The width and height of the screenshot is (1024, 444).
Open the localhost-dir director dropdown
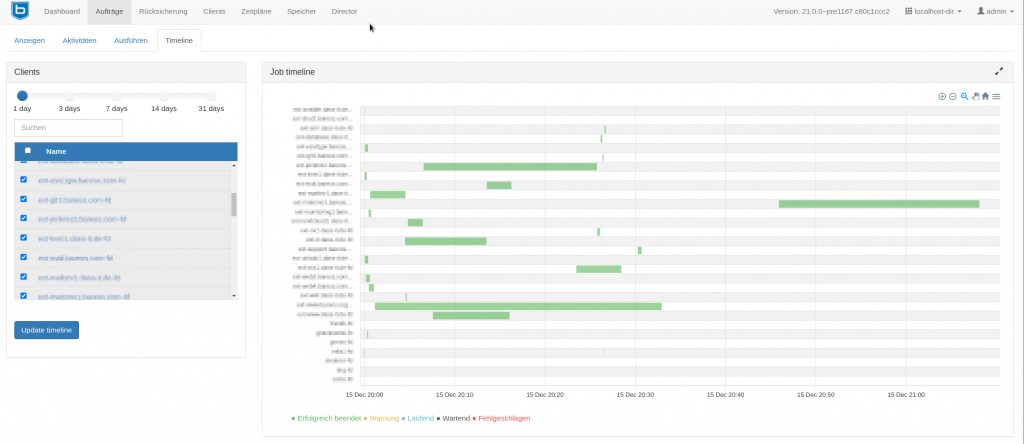pyautogui.click(x=933, y=11)
